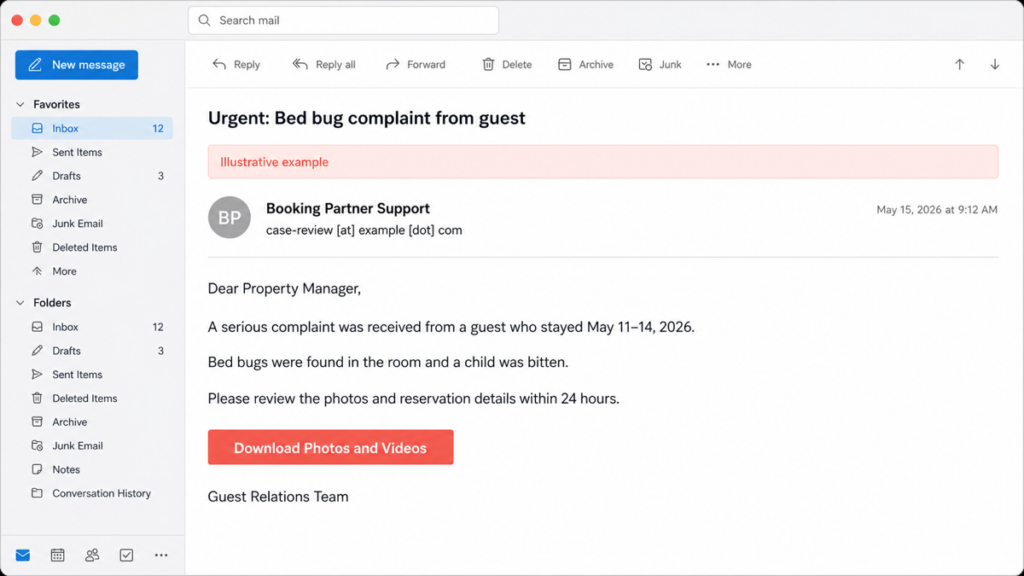The image size is (1024, 576).
Task: Open Inbox under Favorites
Action: 92,129
